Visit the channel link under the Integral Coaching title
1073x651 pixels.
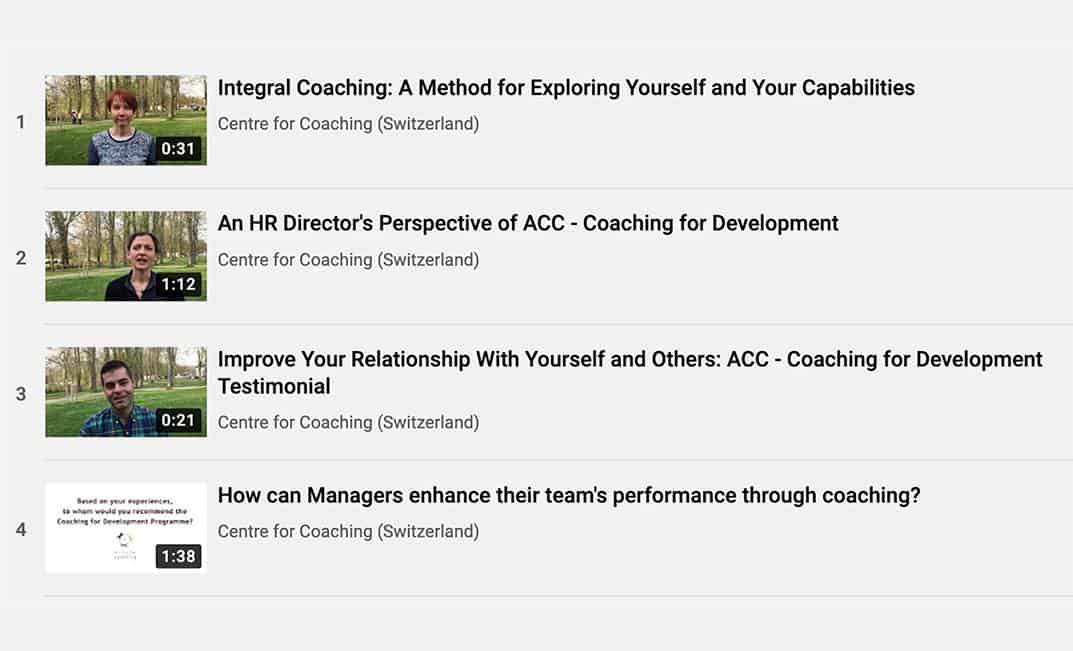(348, 124)
